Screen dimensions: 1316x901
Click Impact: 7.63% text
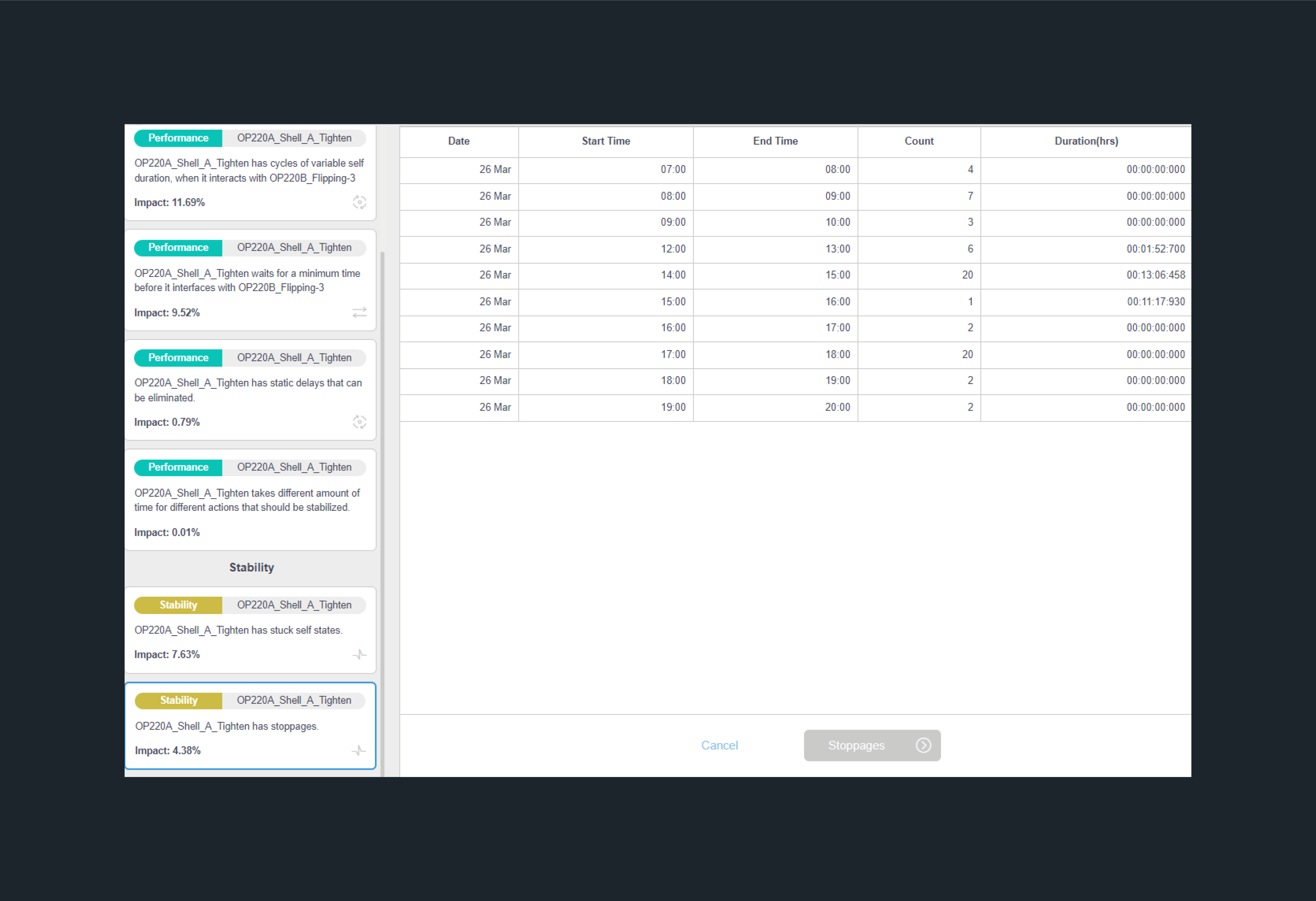click(167, 655)
